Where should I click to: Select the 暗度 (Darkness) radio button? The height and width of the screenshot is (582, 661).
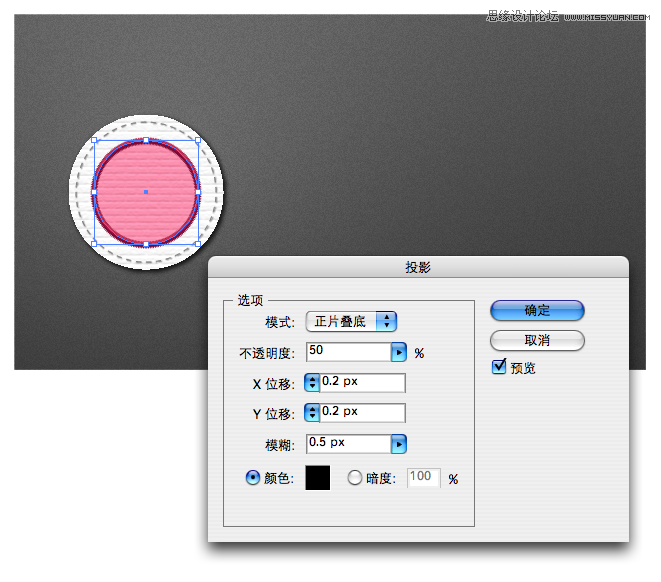point(355,477)
